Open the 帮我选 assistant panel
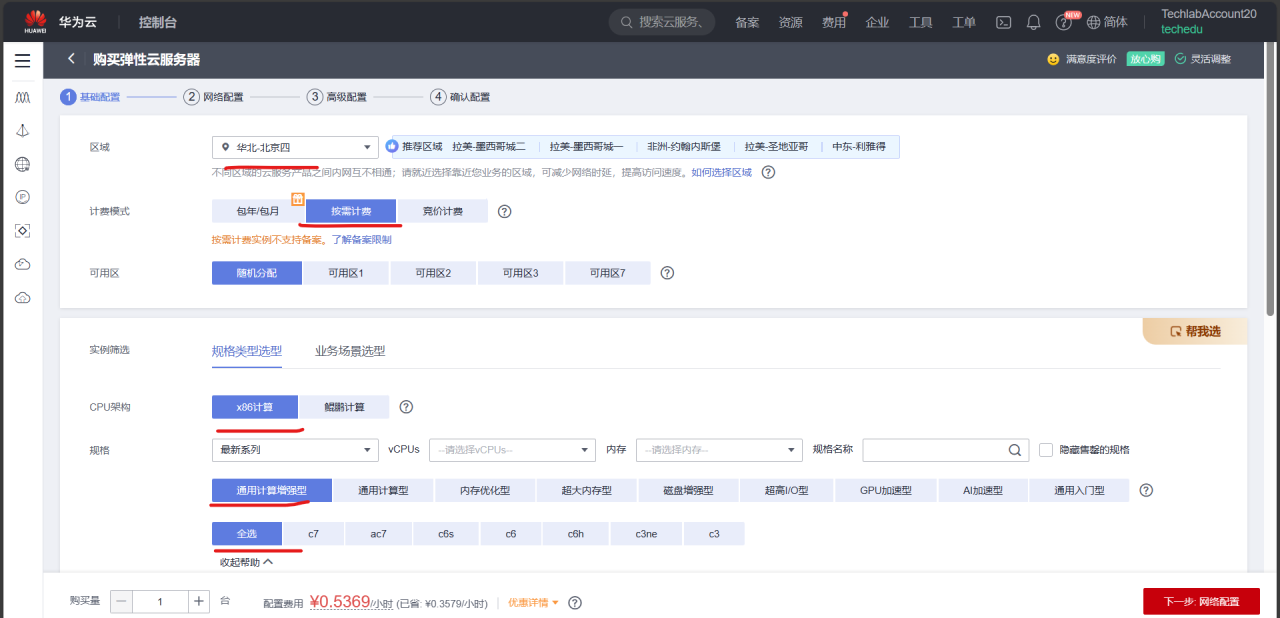Image resolution: width=1280 pixels, height=618 pixels. tap(1195, 330)
